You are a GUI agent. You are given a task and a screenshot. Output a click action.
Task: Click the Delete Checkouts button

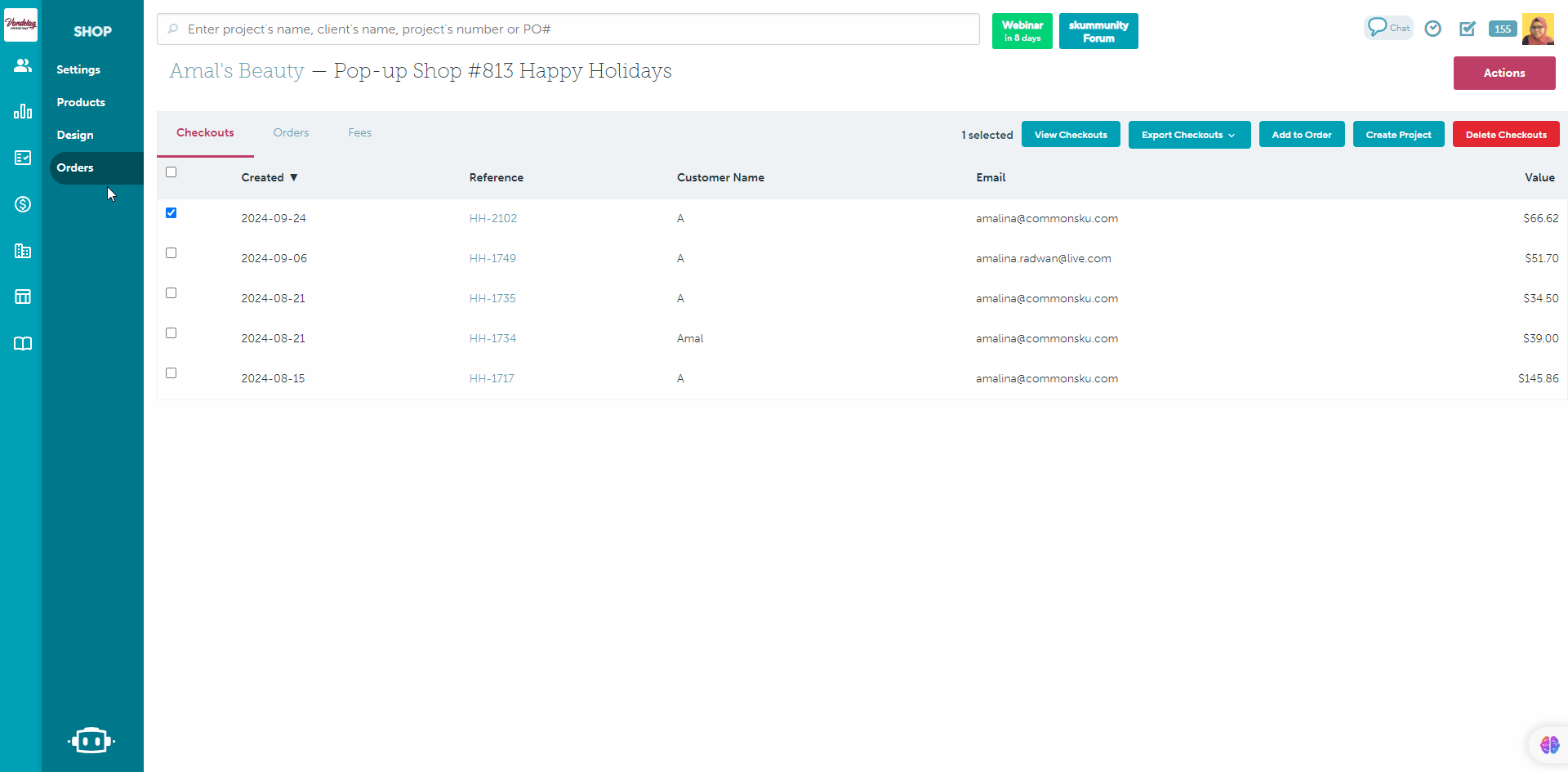pos(1505,135)
